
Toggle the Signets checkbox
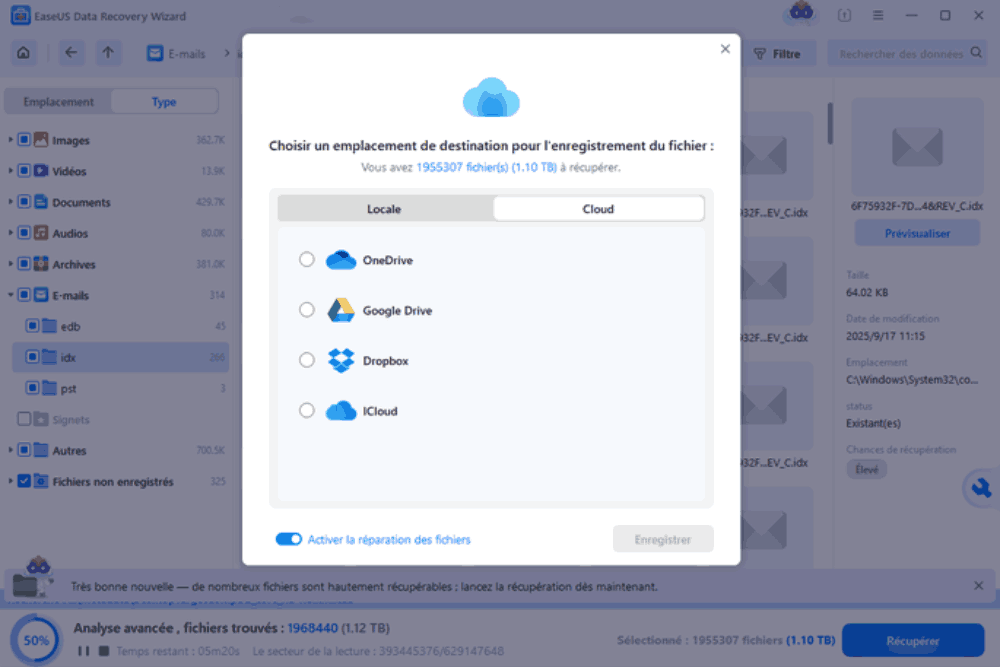pyautogui.click(x=24, y=419)
